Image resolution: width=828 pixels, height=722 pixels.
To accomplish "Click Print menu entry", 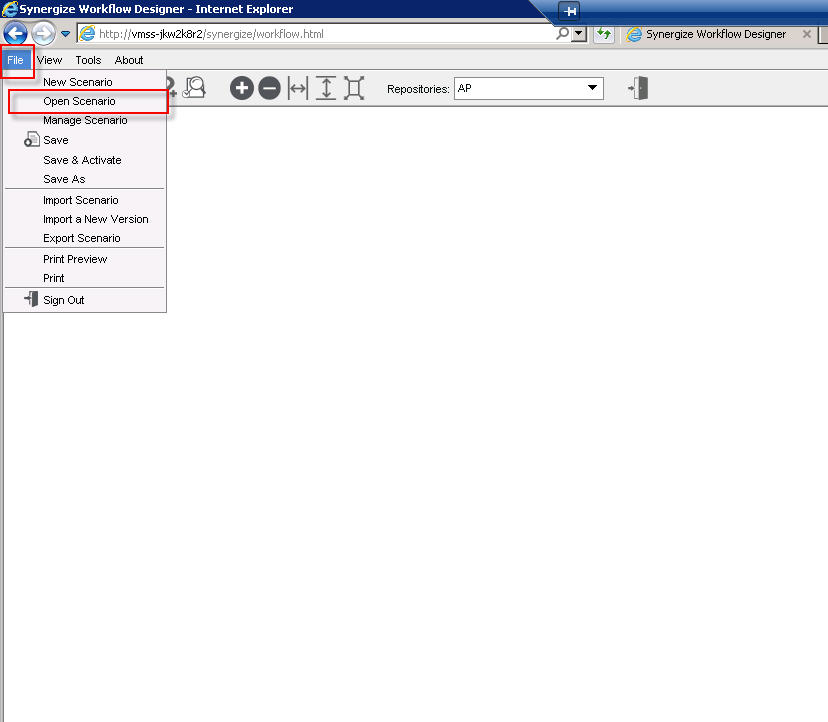I will (84, 278).
